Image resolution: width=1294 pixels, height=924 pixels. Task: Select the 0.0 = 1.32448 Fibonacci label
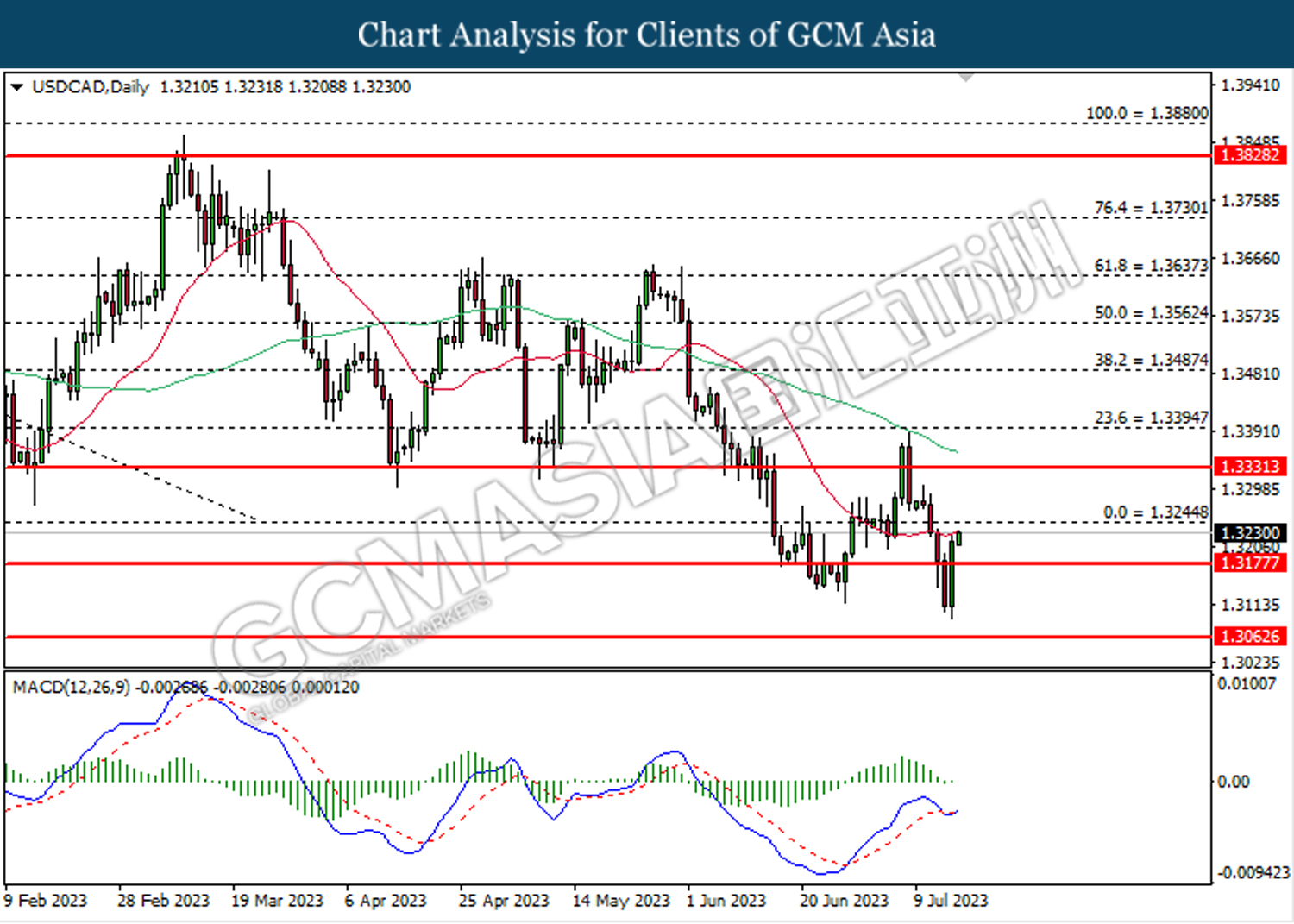(1156, 512)
